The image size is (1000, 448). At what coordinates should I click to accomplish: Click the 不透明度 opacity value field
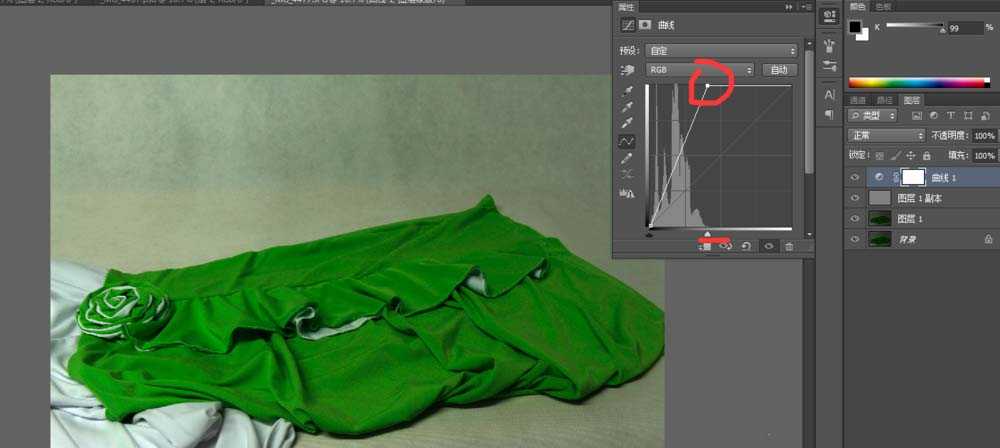click(x=983, y=135)
